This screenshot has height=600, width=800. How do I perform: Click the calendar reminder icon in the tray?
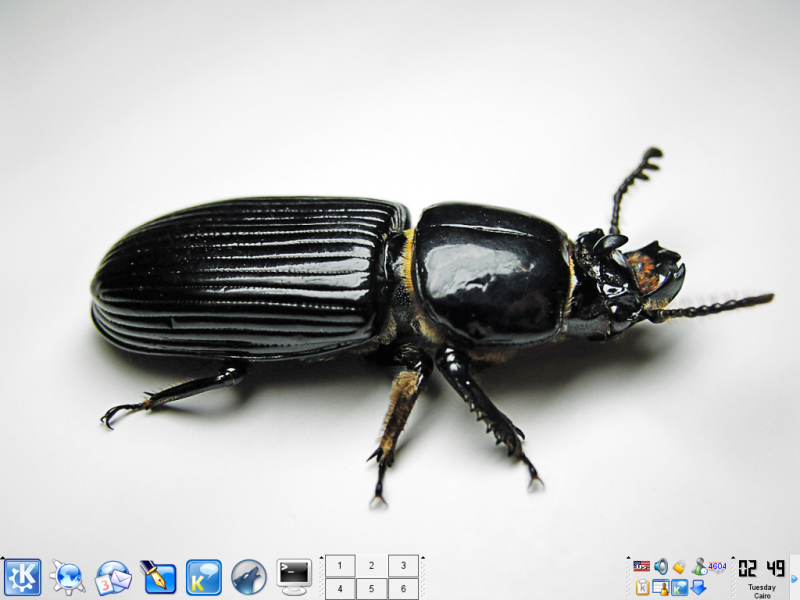pos(660,587)
